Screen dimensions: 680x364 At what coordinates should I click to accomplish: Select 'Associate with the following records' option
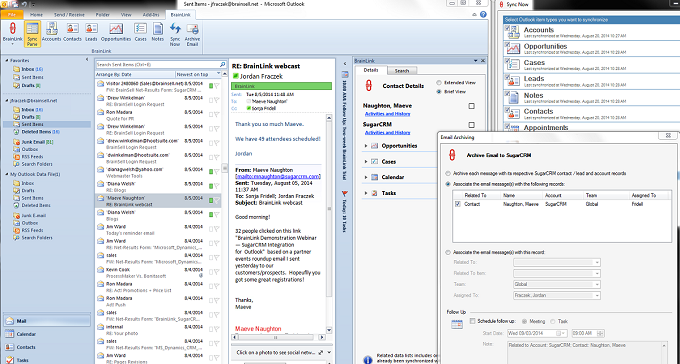pos(448,184)
